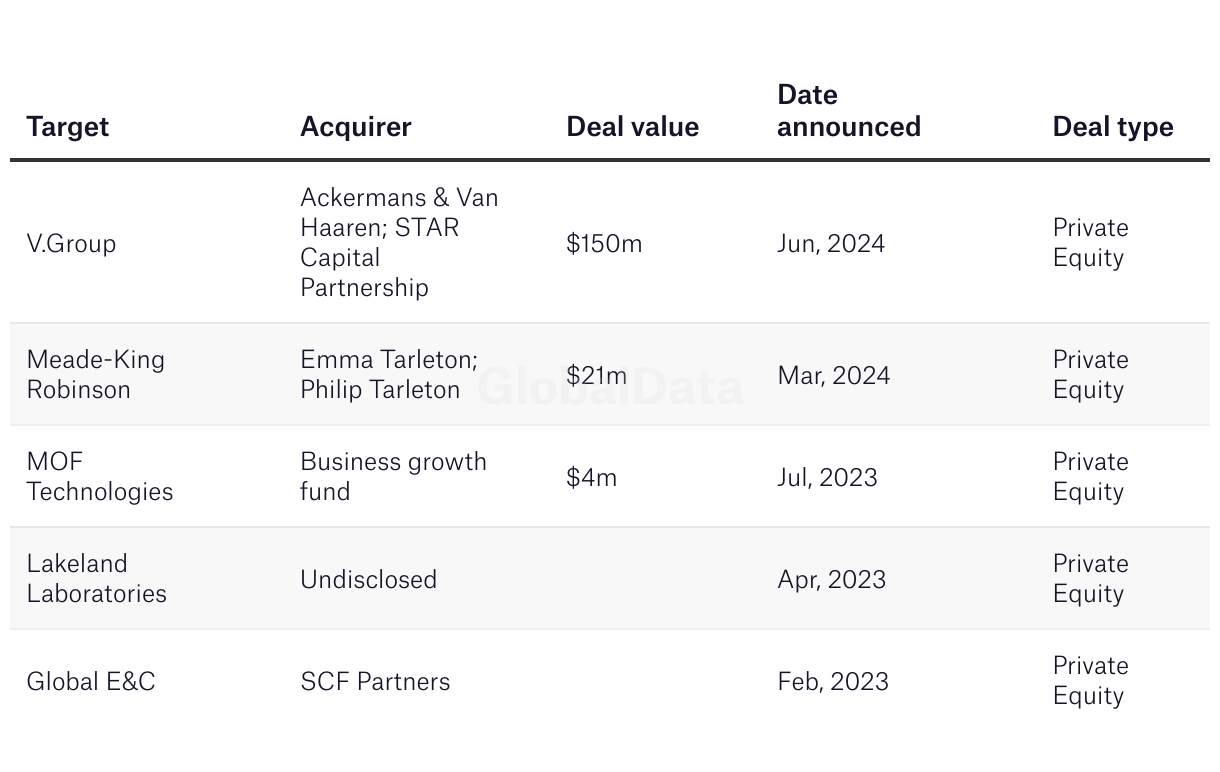
Task: Click the $150m deal value
Action: (x=604, y=243)
